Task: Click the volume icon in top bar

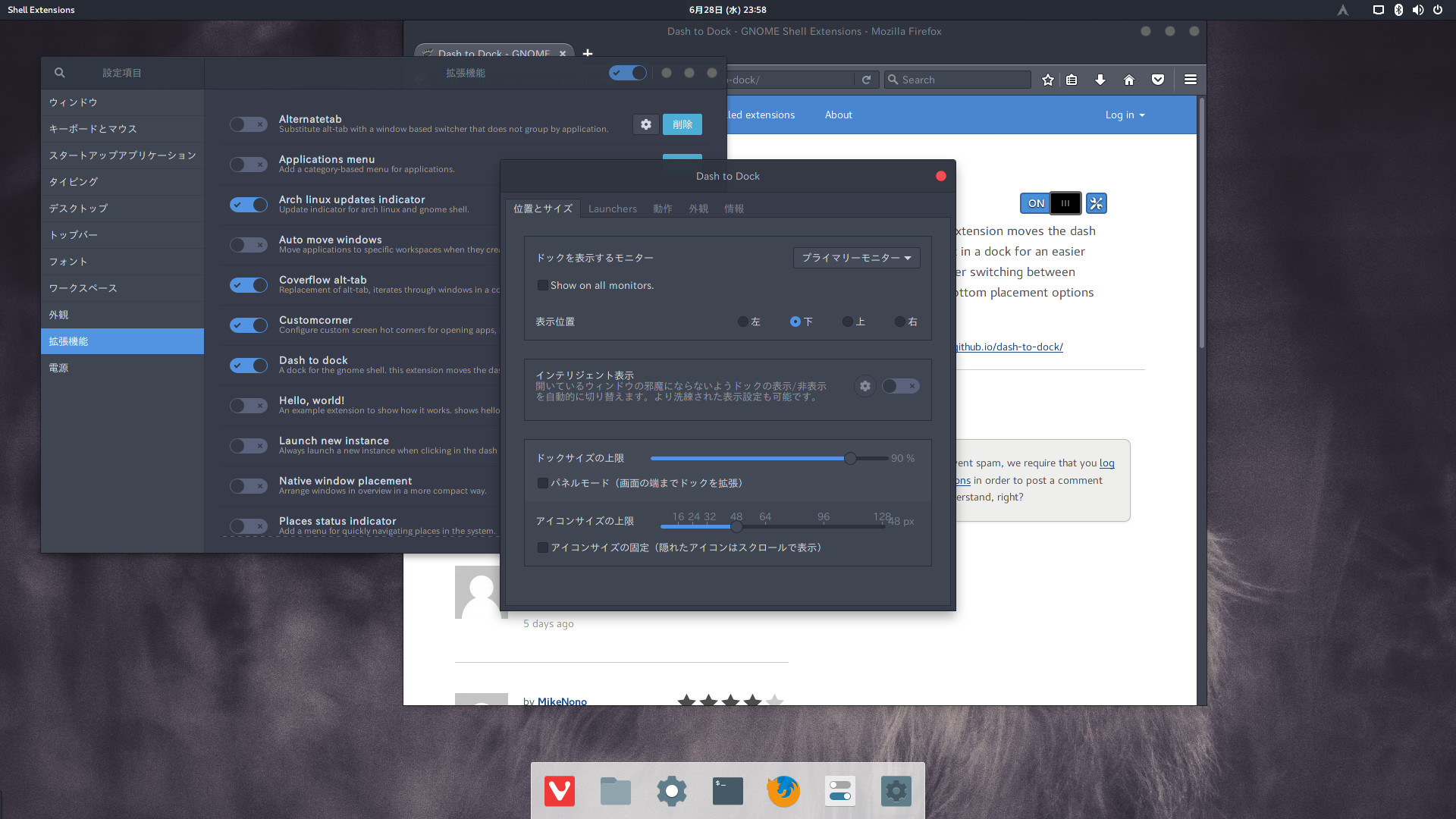Action: 1418,10
